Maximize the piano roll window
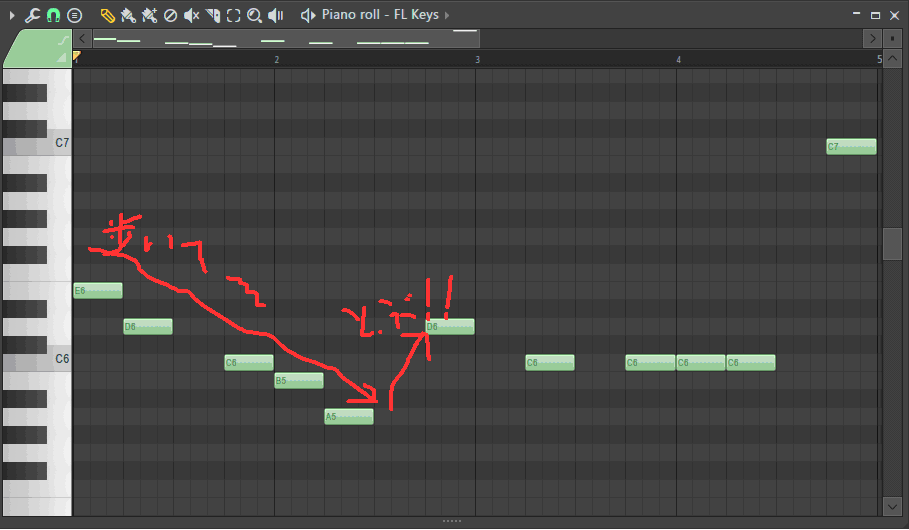 click(875, 15)
